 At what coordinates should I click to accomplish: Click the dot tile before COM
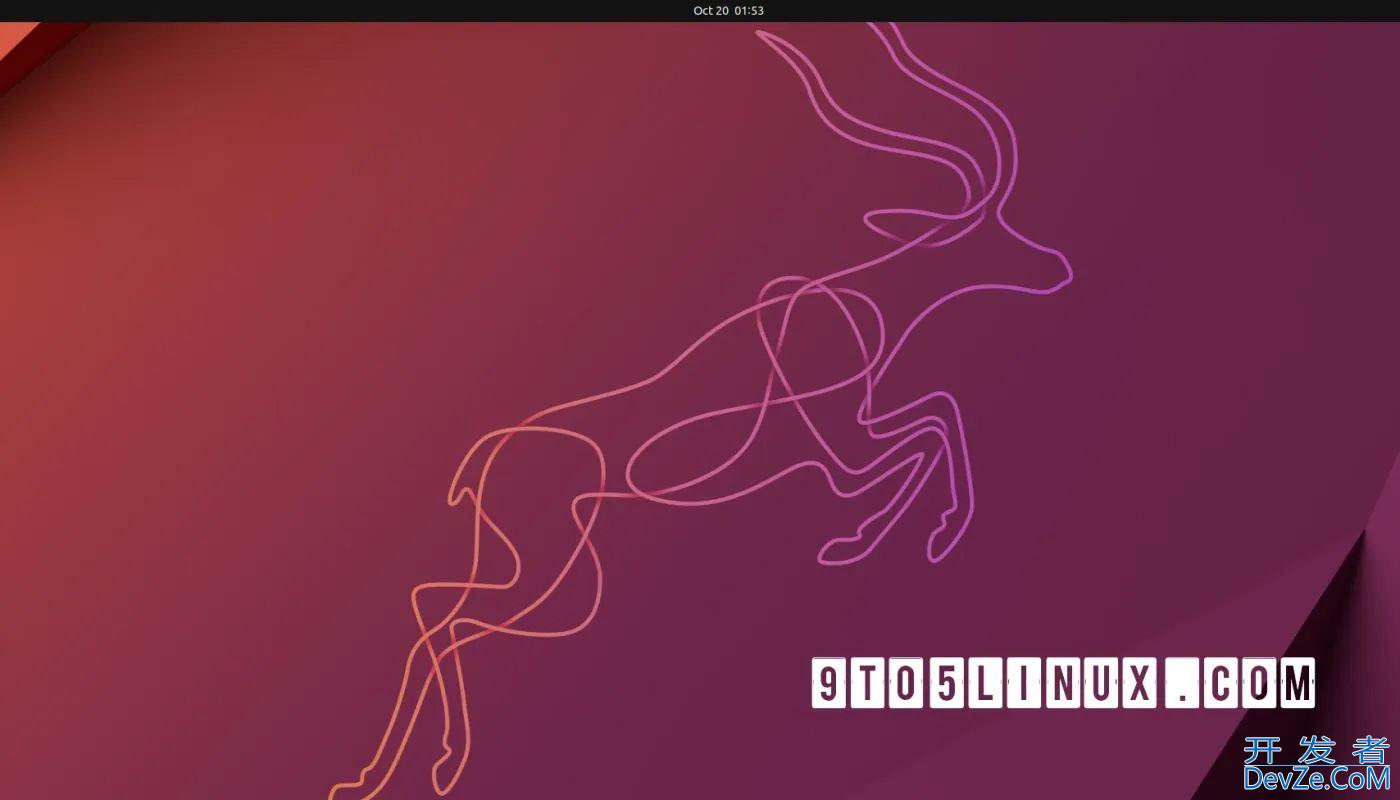pyautogui.click(x=1183, y=684)
